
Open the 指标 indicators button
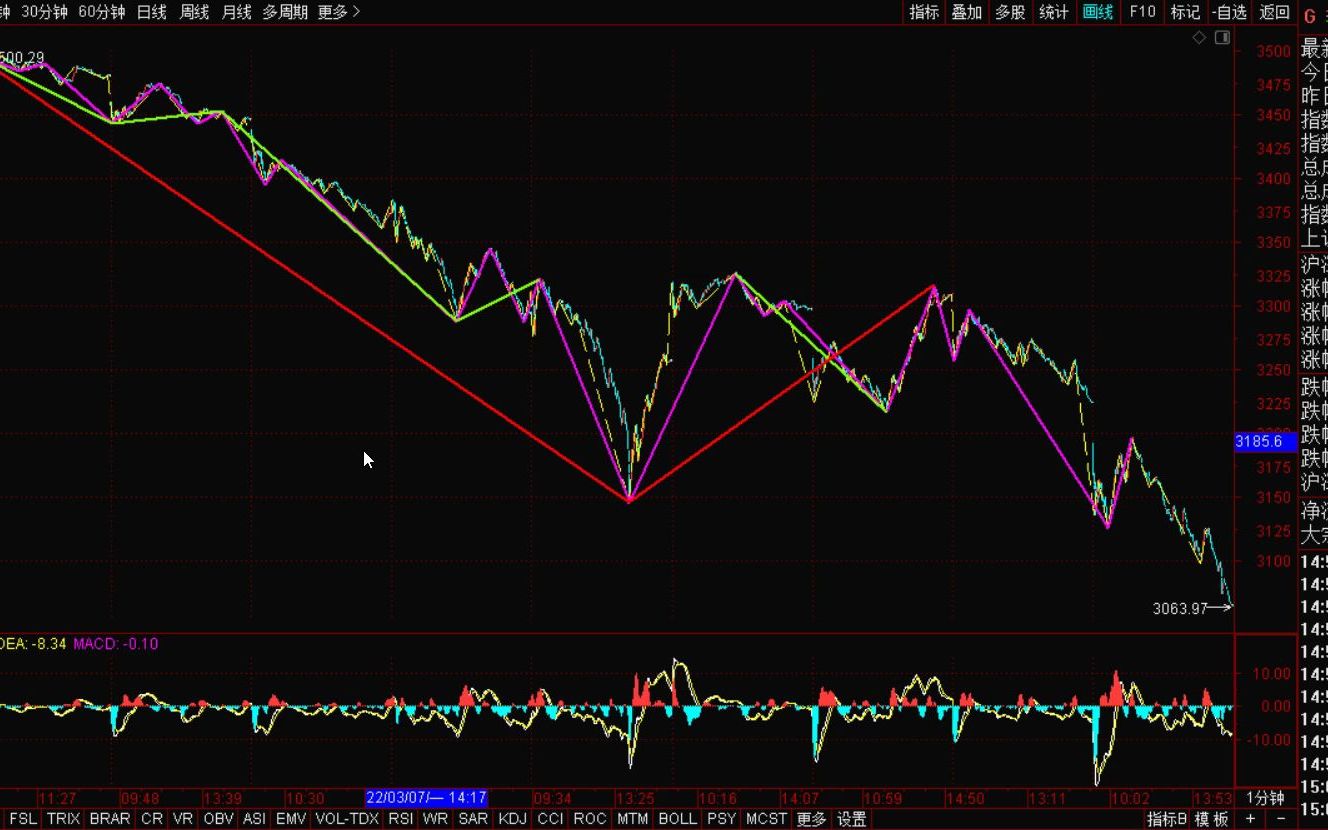tap(924, 12)
